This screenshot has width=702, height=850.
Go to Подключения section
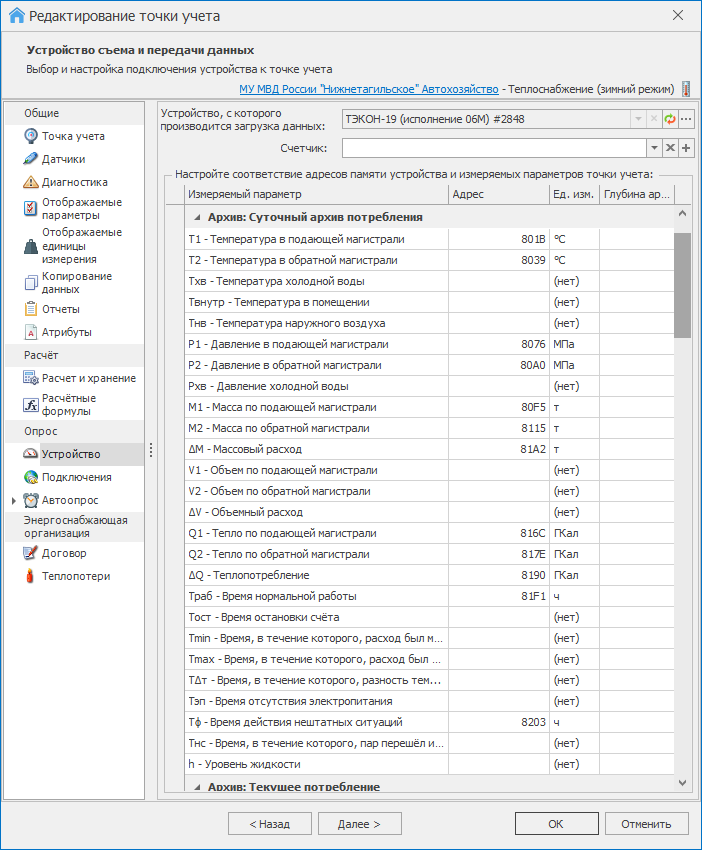76,477
